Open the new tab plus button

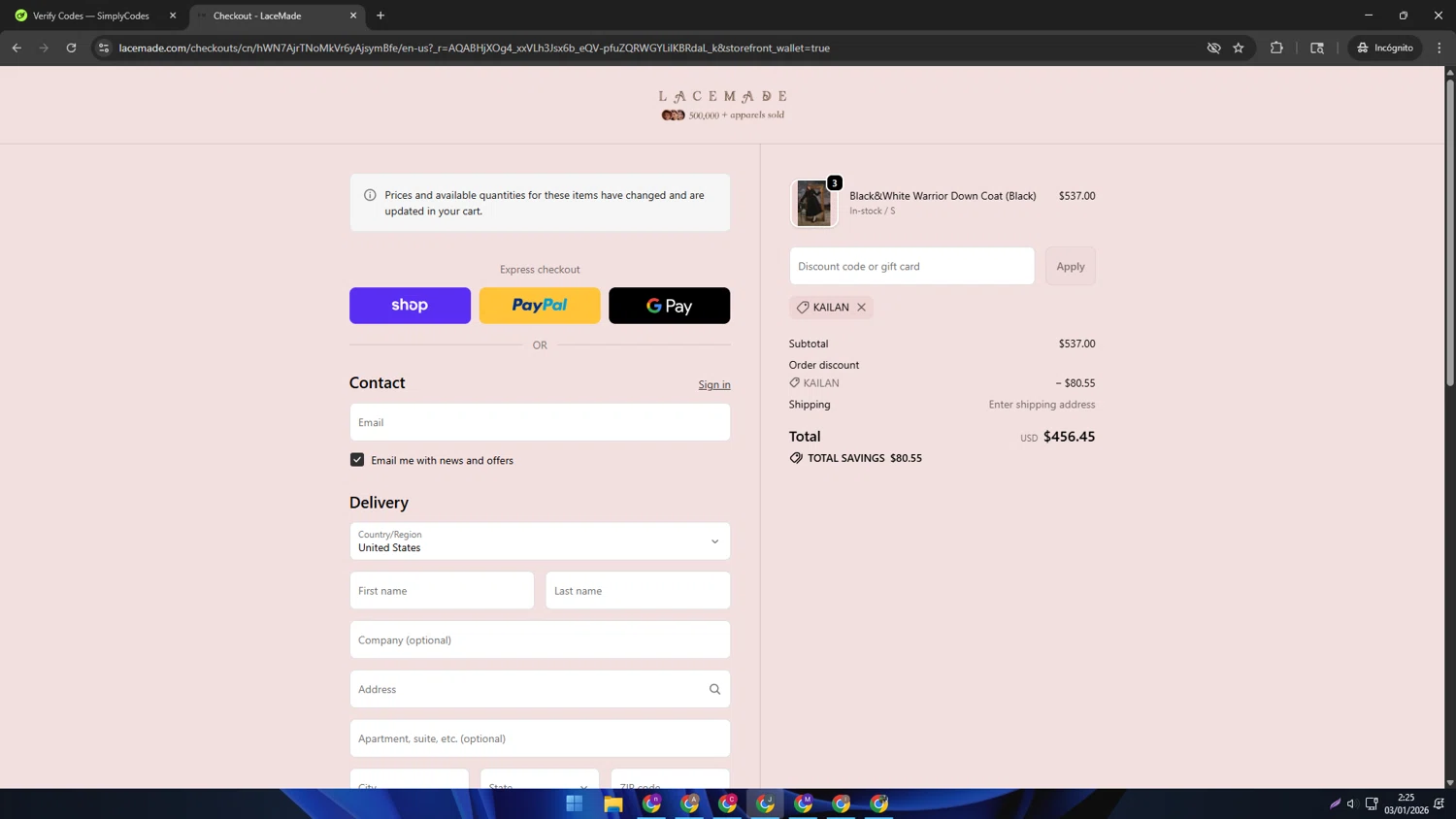coord(381,16)
